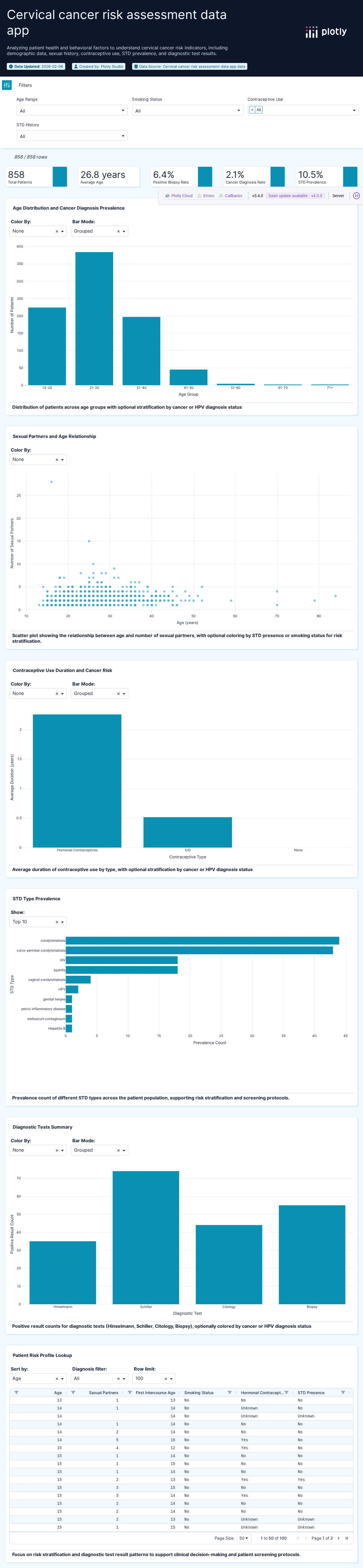363x1568 pixels.
Task: Click the v3.4.0 version label
Action: click(258, 196)
